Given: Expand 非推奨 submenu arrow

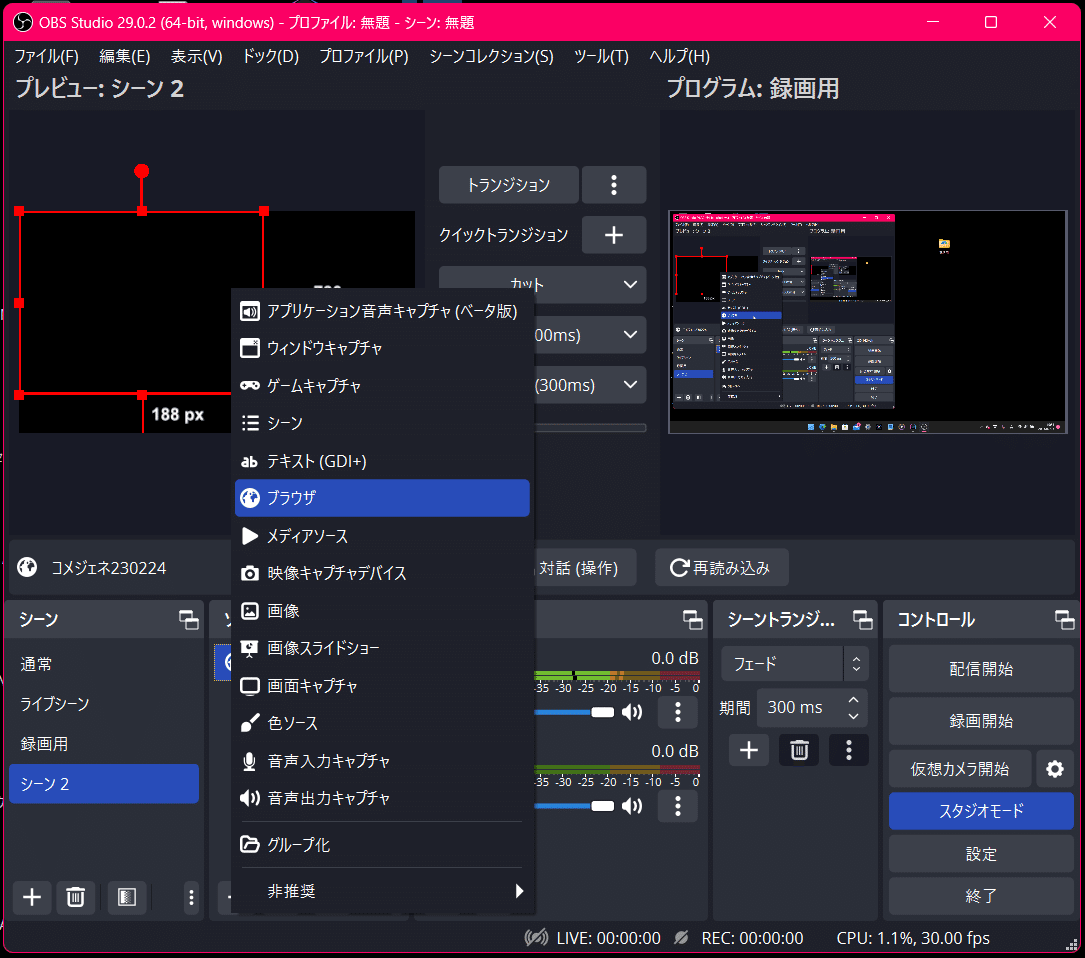Looking at the screenshot, I should (x=519, y=891).
